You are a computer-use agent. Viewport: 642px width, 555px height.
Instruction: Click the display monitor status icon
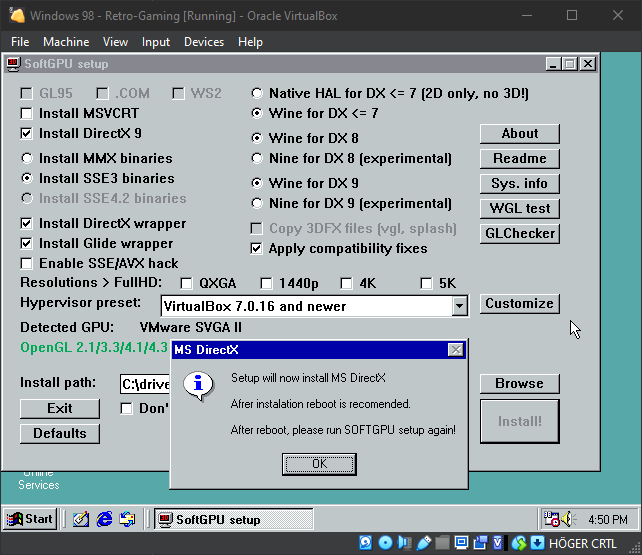(x=461, y=543)
